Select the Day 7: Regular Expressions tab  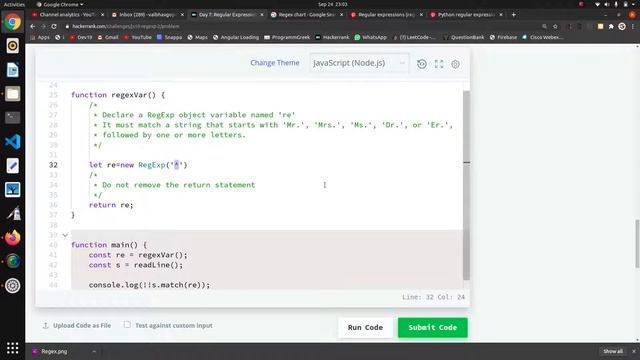click(x=227, y=15)
